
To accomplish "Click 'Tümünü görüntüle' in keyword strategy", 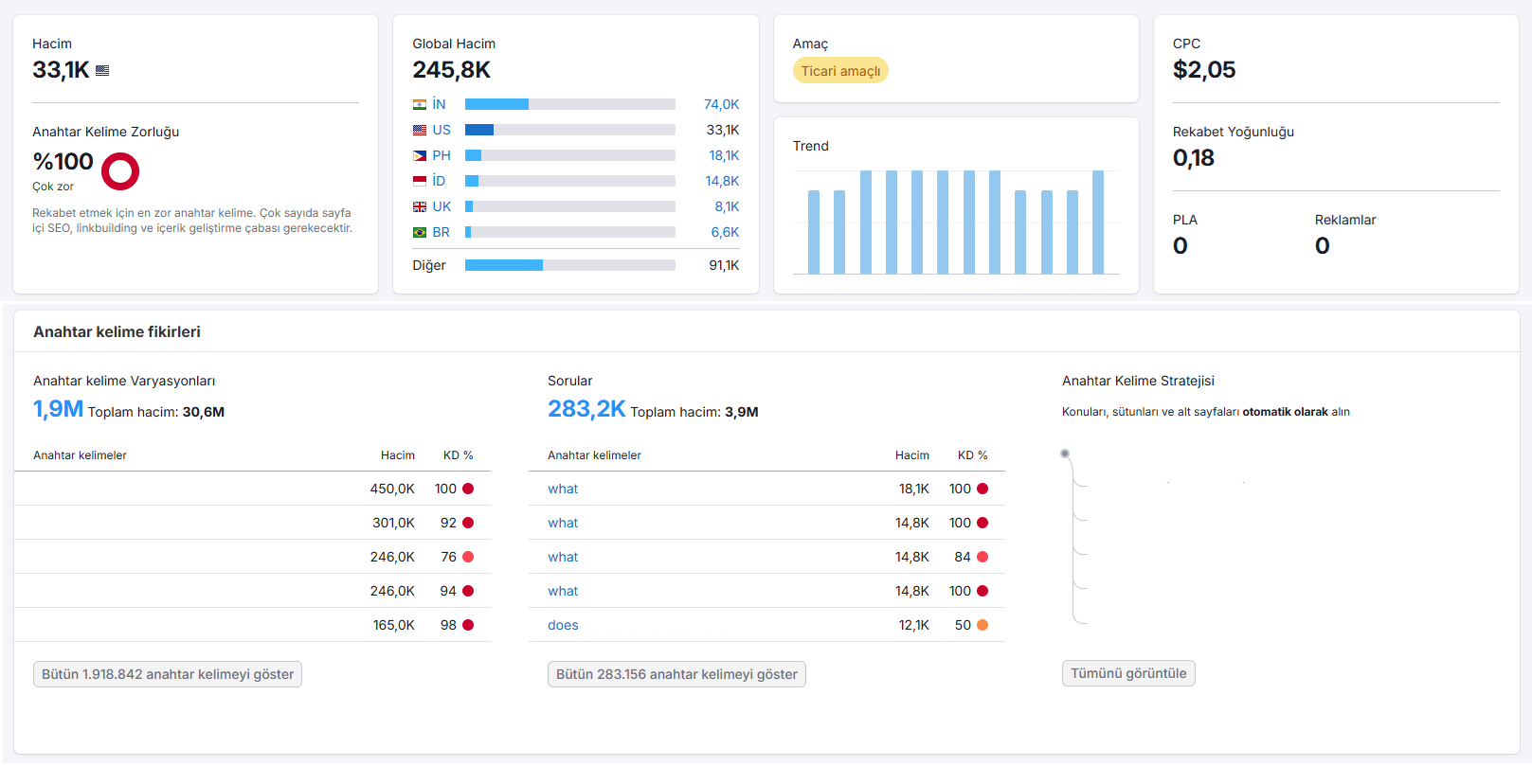I will click(x=1128, y=673).
